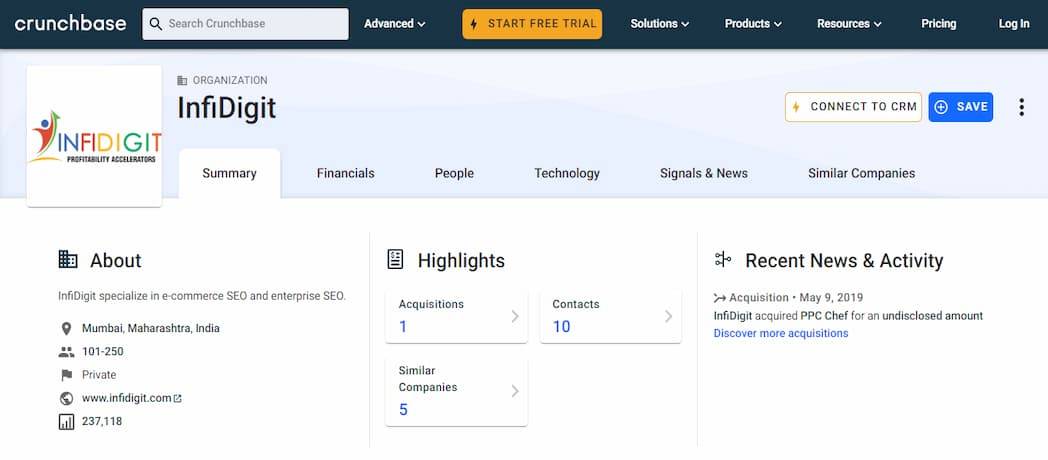The image size is (1048, 460).
Task: Expand the Products menu
Action: [753, 24]
